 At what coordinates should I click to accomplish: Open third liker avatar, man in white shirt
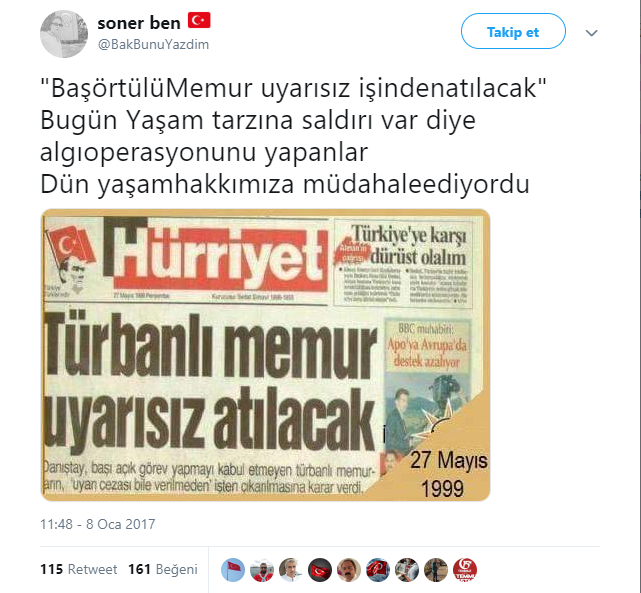click(291, 570)
